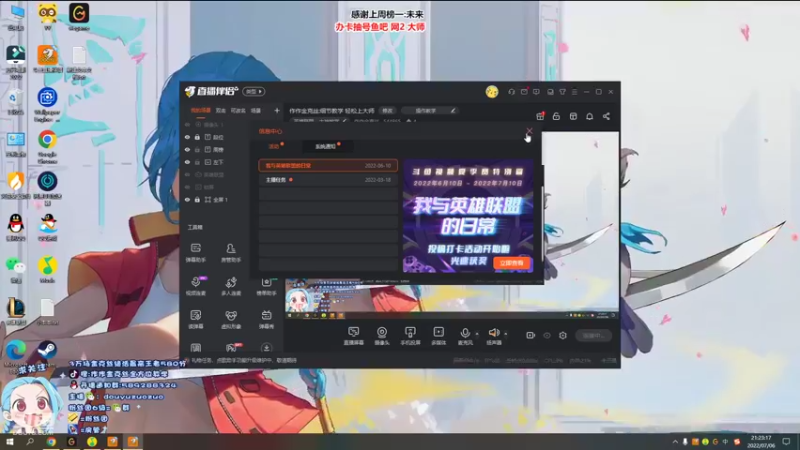The image size is (800, 450).
Task: Open the mail inbox icon in title bar
Action: pyautogui.click(x=524, y=92)
